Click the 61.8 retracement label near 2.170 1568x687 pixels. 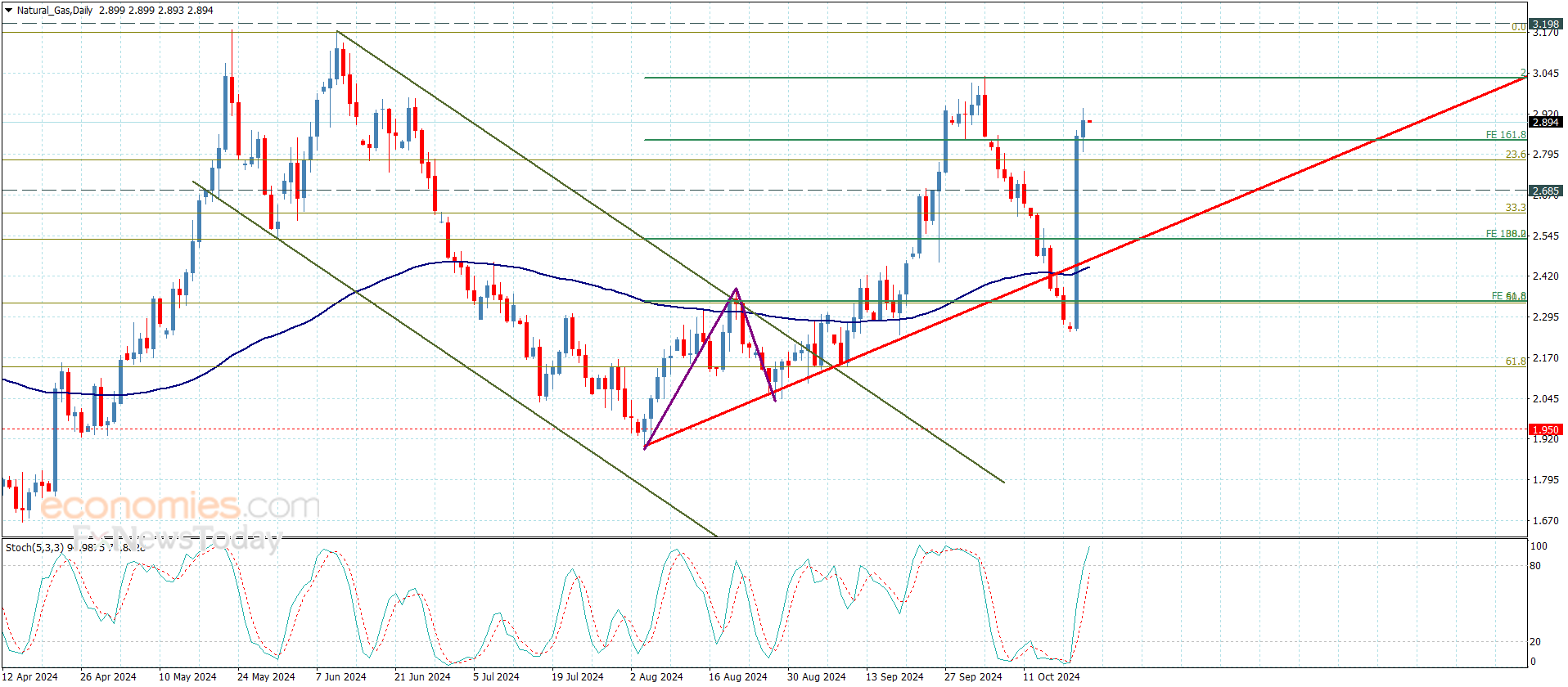click(1515, 361)
